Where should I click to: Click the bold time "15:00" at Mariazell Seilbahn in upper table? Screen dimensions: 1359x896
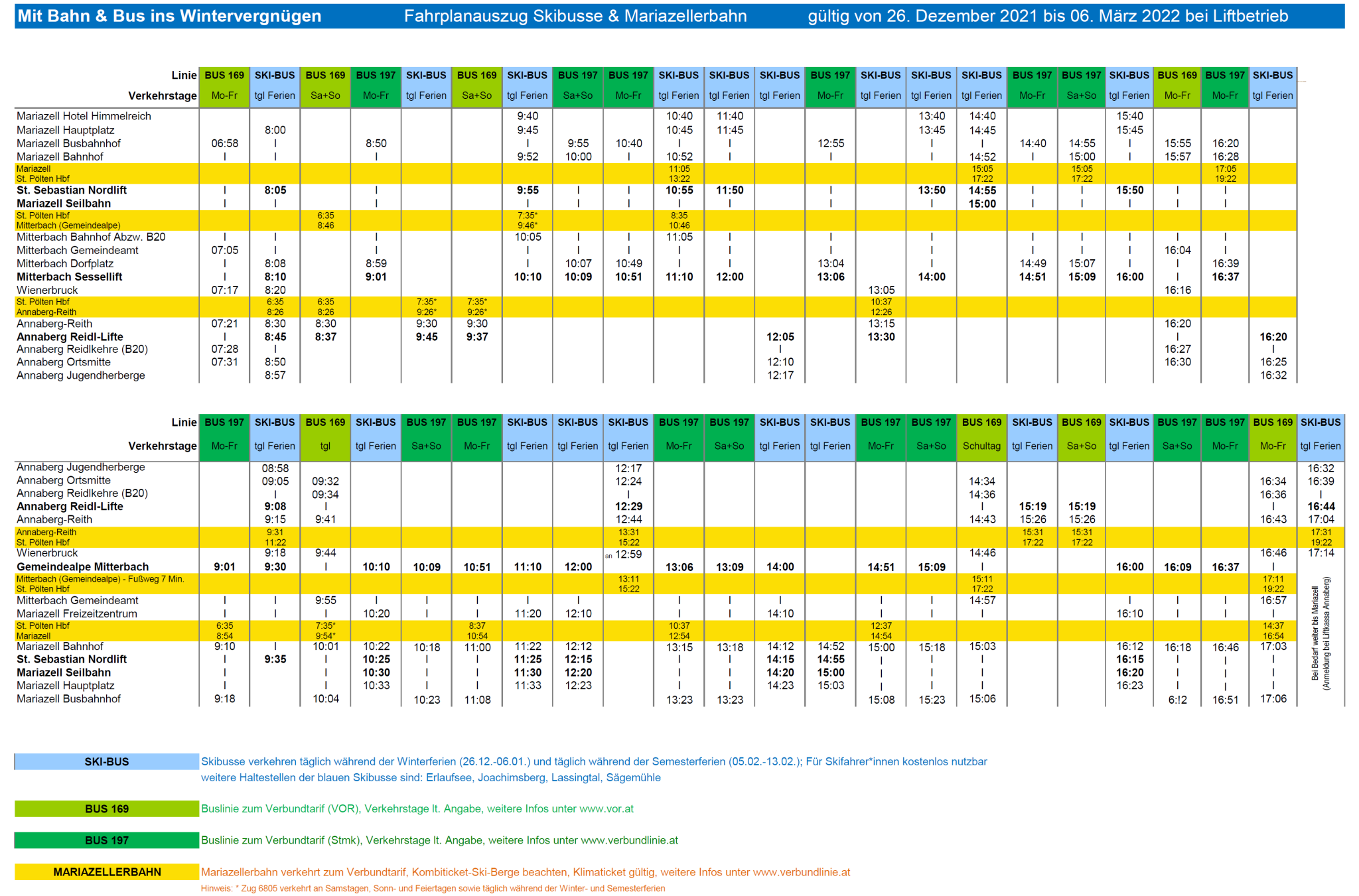[x=982, y=204]
